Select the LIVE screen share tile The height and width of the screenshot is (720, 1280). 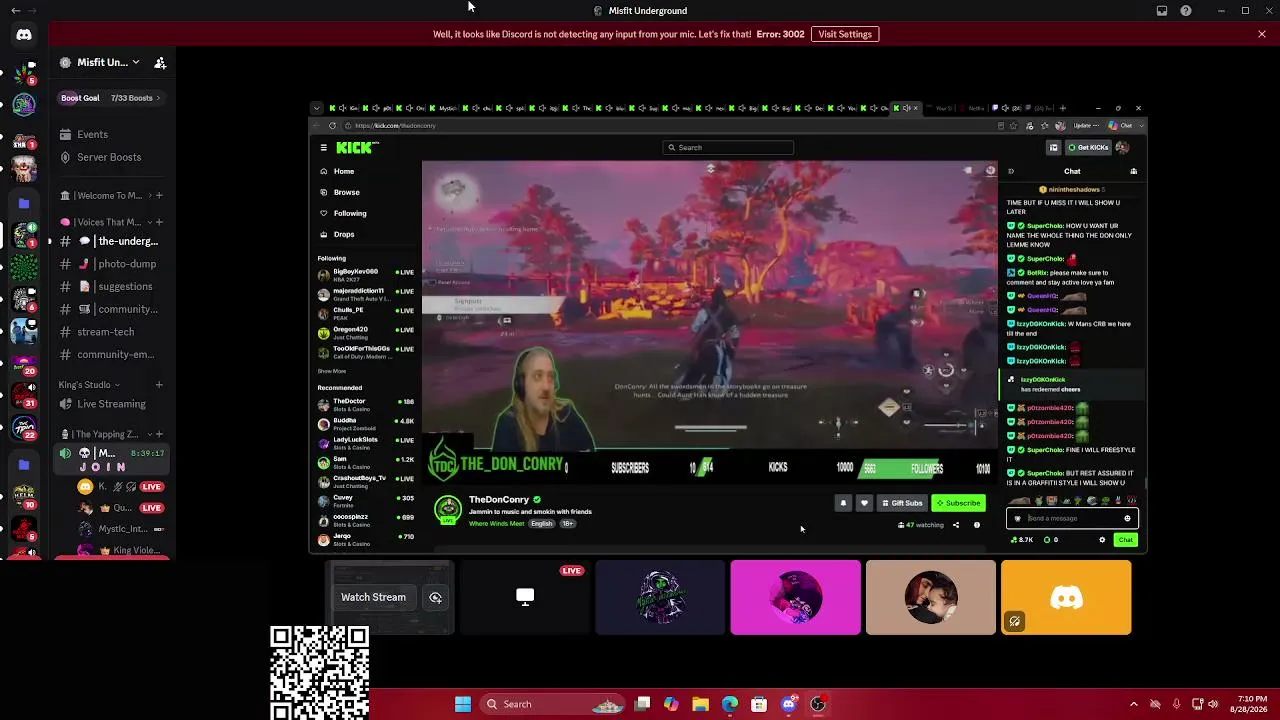click(525, 597)
